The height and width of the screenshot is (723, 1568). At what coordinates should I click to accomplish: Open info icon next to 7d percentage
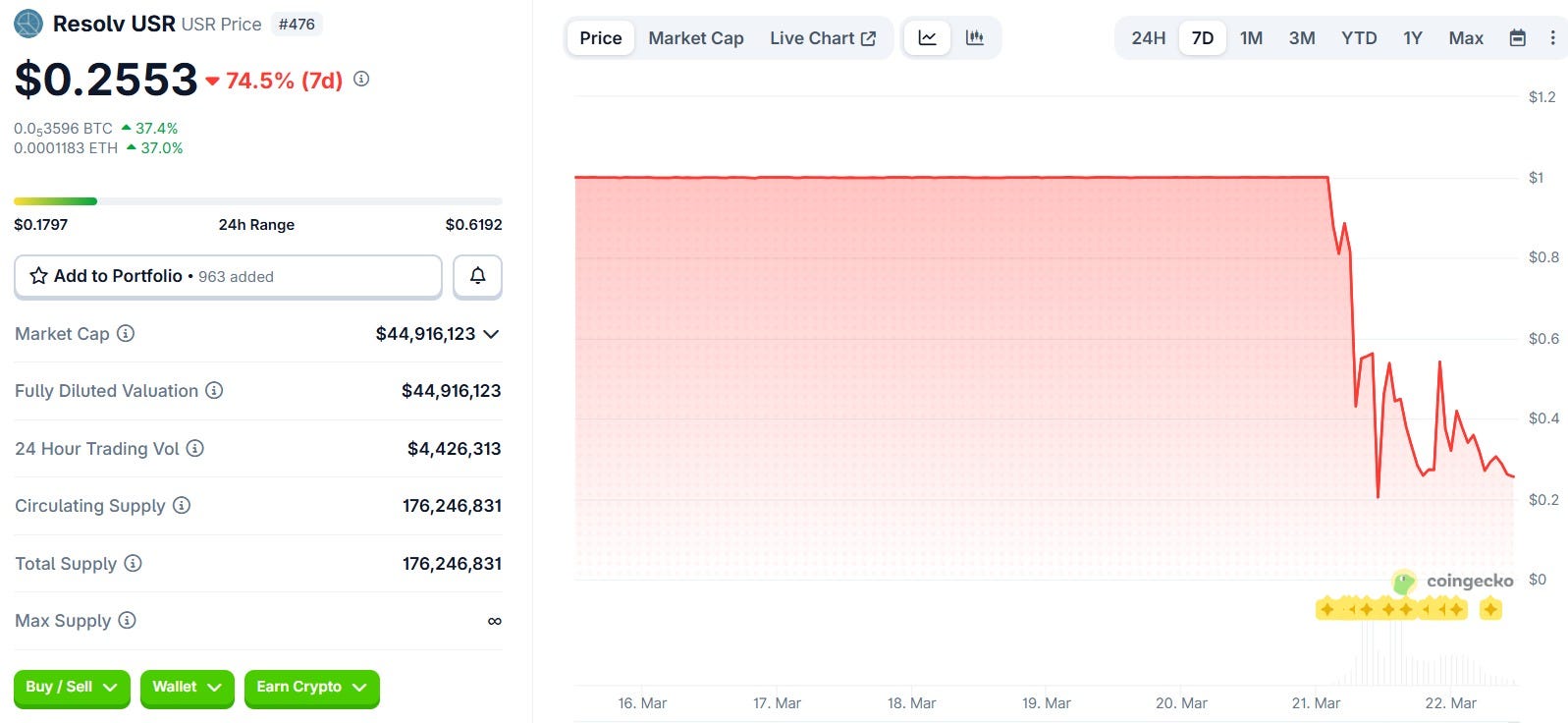click(x=361, y=79)
